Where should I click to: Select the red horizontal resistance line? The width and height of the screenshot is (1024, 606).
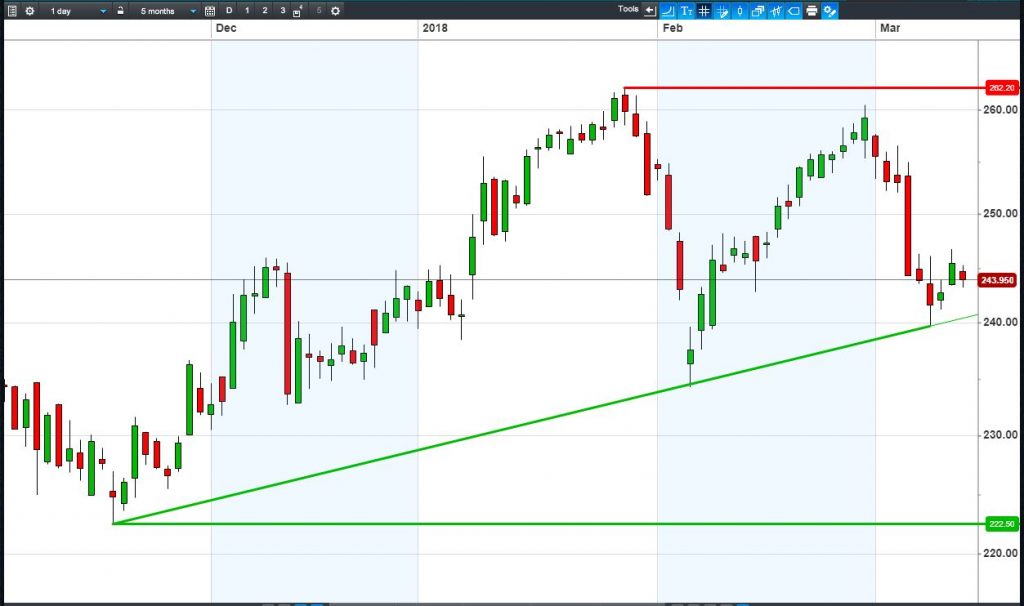click(x=804, y=88)
